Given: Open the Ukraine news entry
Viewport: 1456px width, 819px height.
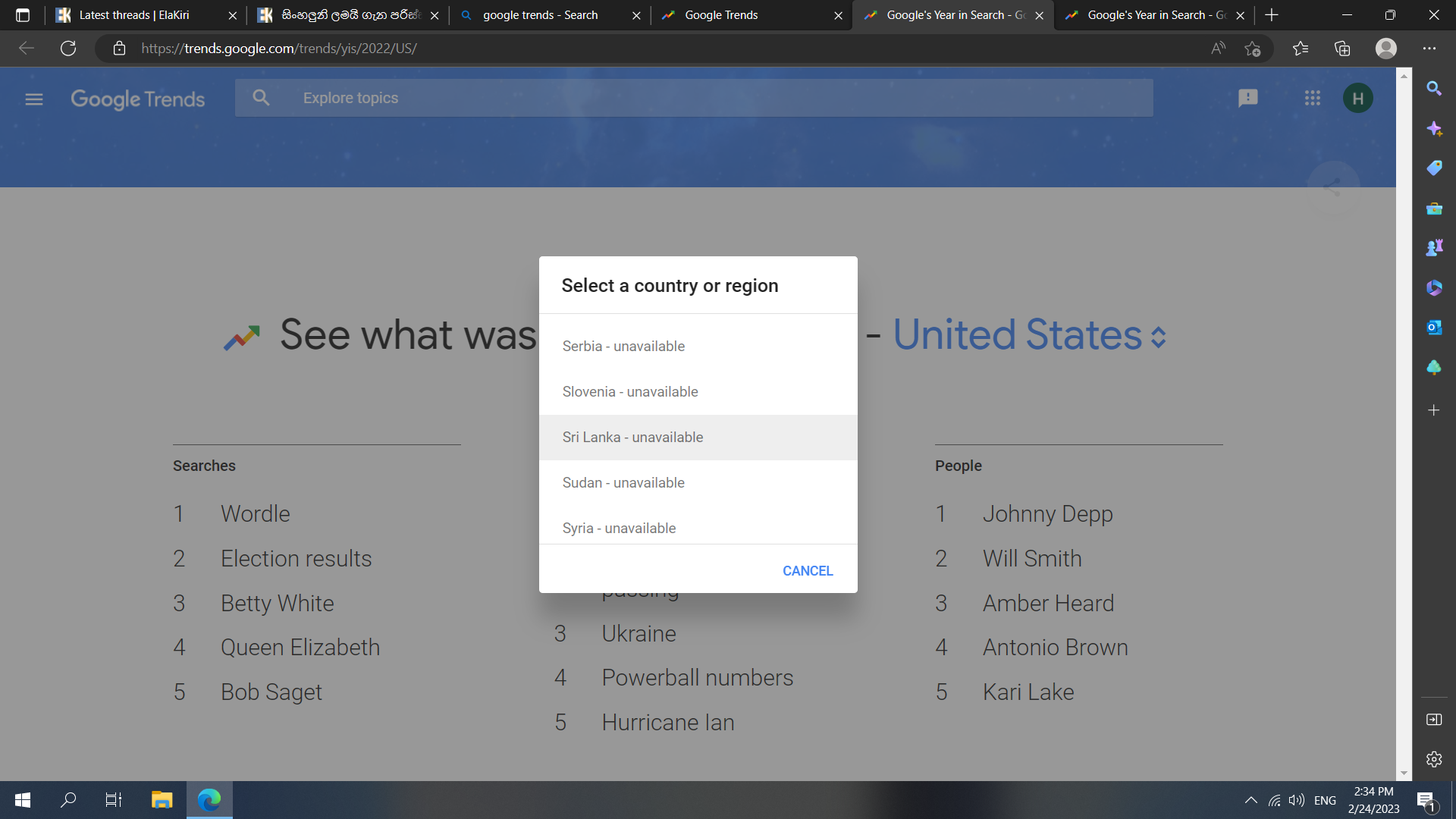Looking at the screenshot, I should click(639, 634).
